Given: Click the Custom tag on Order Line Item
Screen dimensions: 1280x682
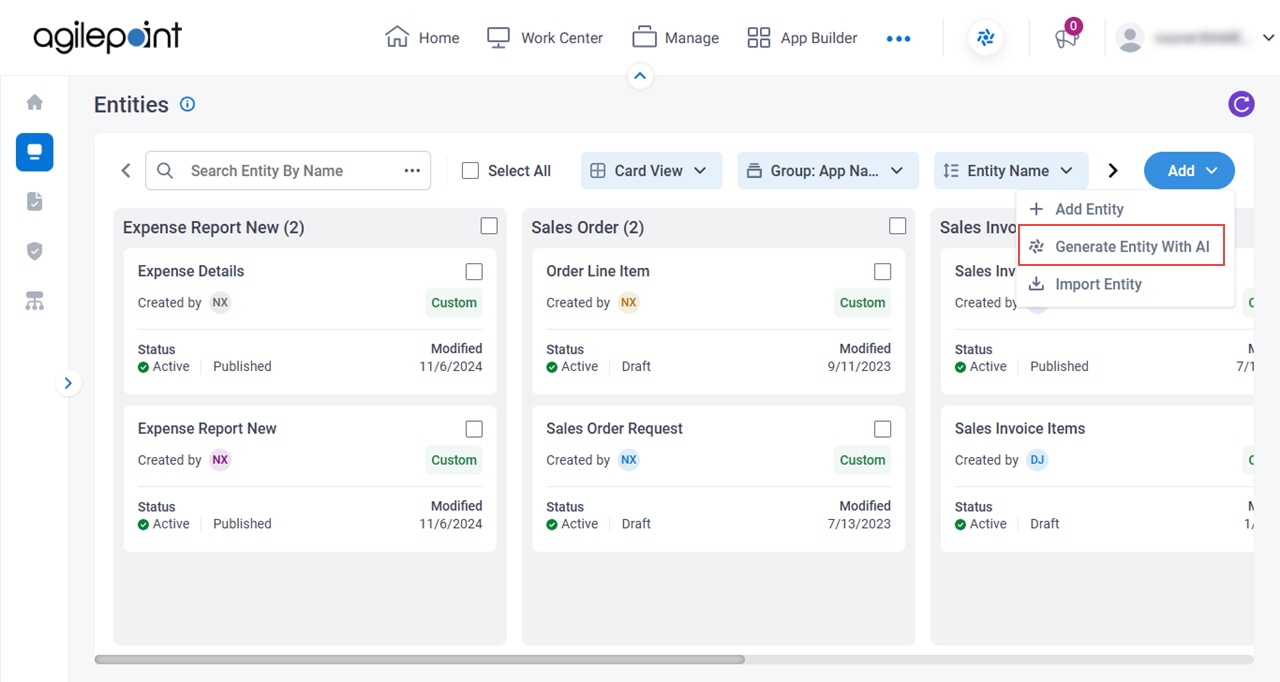Looking at the screenshot, I should (x=862, y=303).
